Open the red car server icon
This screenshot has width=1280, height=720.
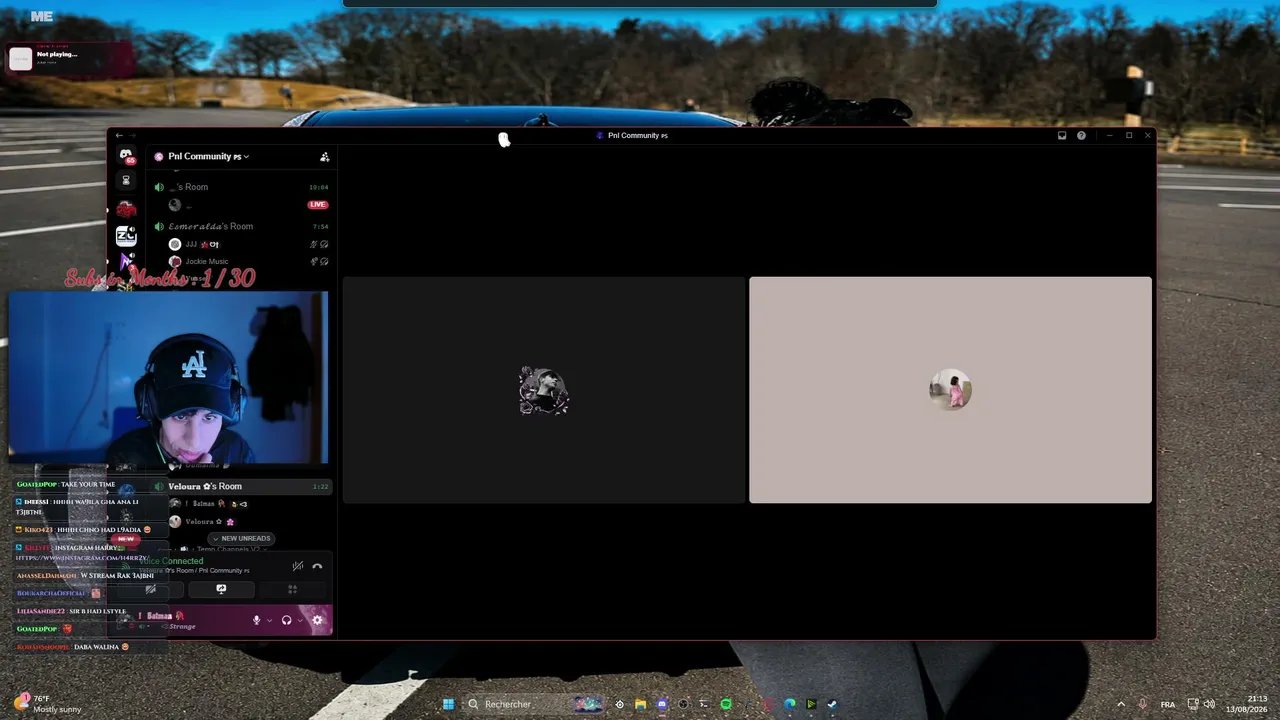[x=126, y=209]
